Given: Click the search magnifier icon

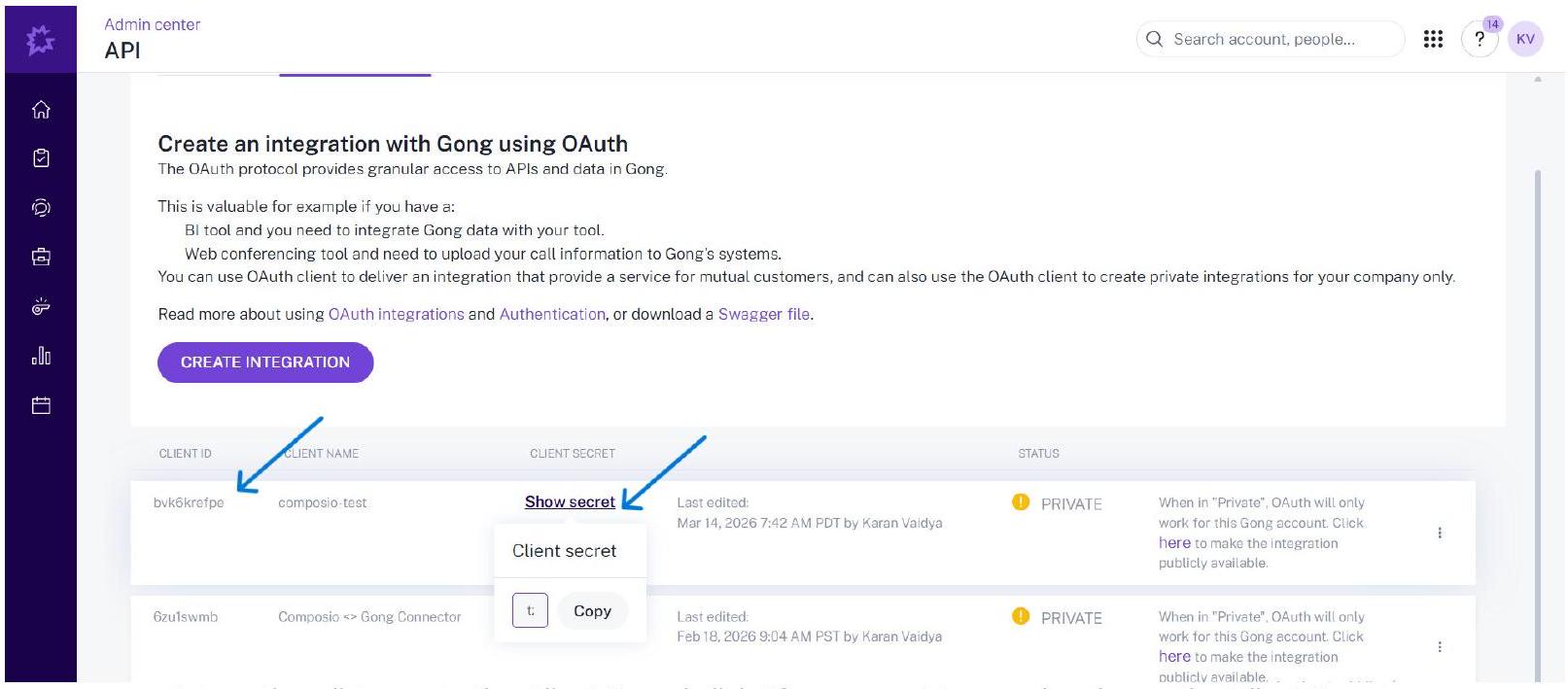Looking at the screenshot, I should [1154, 39].
